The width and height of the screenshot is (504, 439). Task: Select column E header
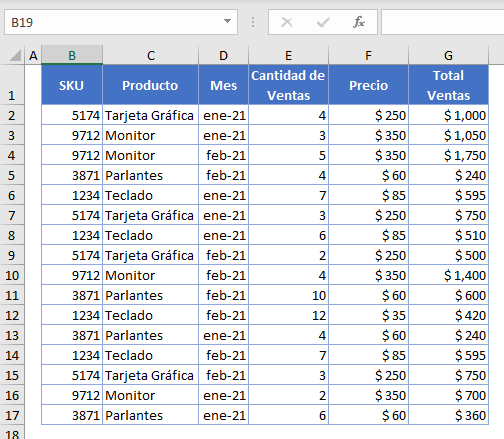click(x=289, y=55)
